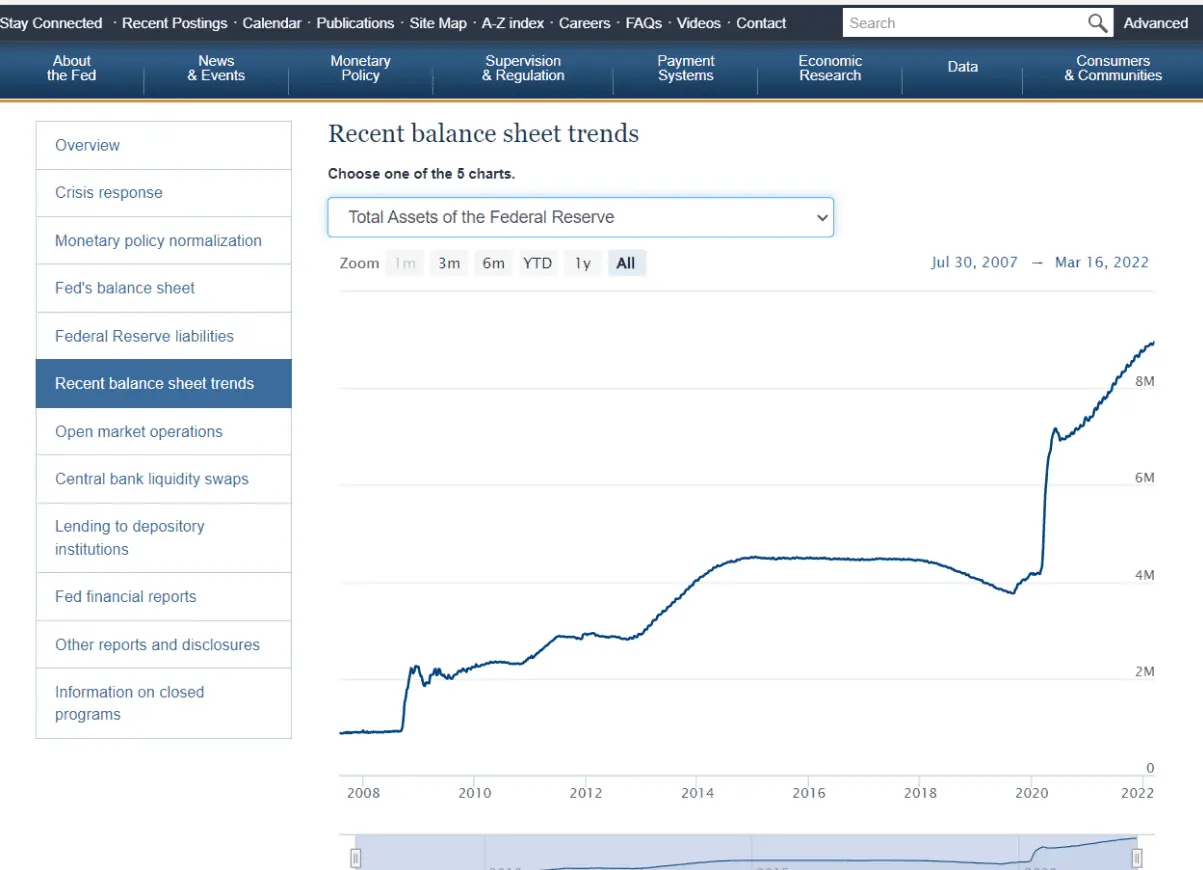Click the left range slider handle
The image size is (1203, 870).
coord(355,858)
